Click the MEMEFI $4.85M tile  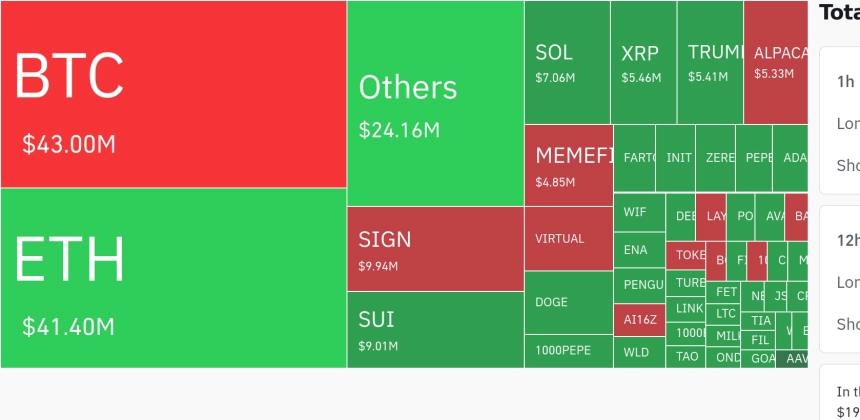(x=569, y=166)
